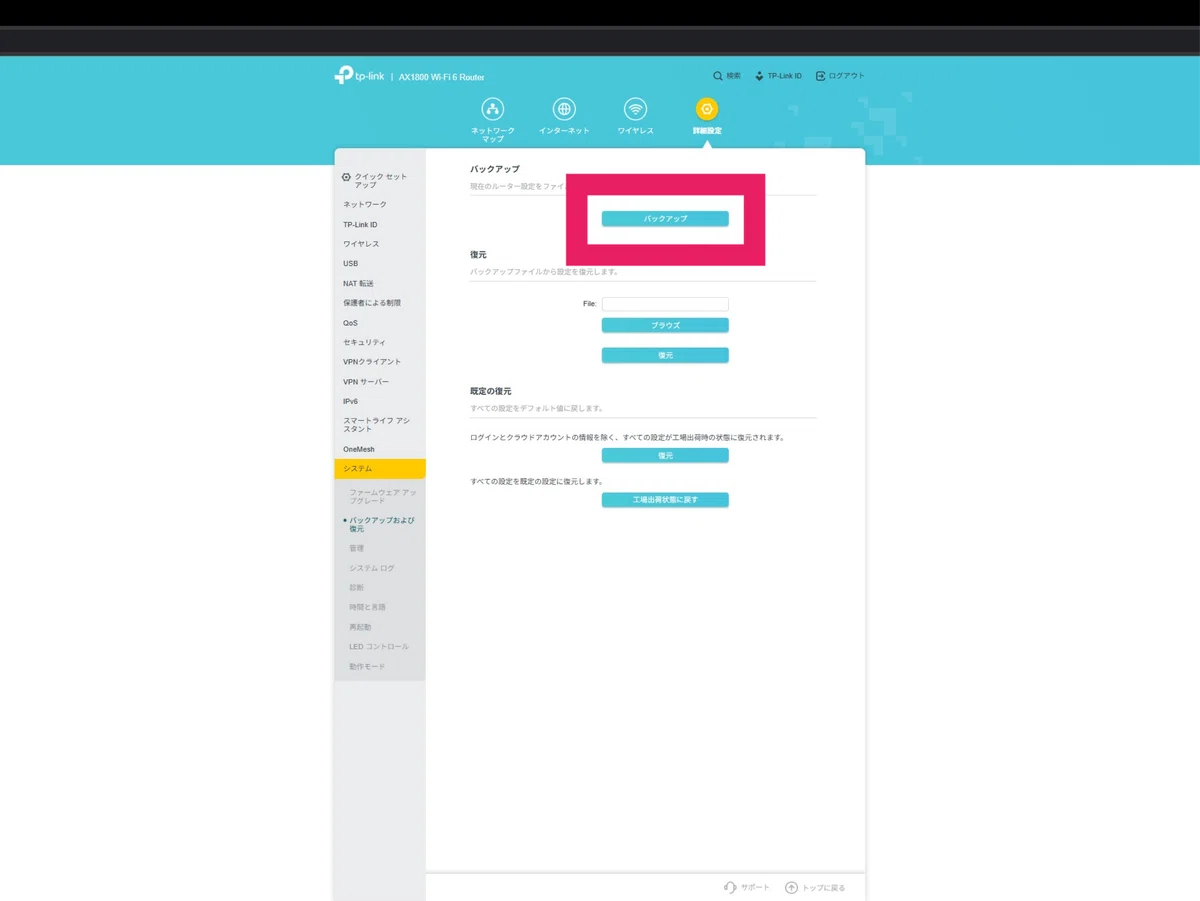
Task: Collapse the highlighted システム section
Action: pyautogui.click(x=380, y=469)
